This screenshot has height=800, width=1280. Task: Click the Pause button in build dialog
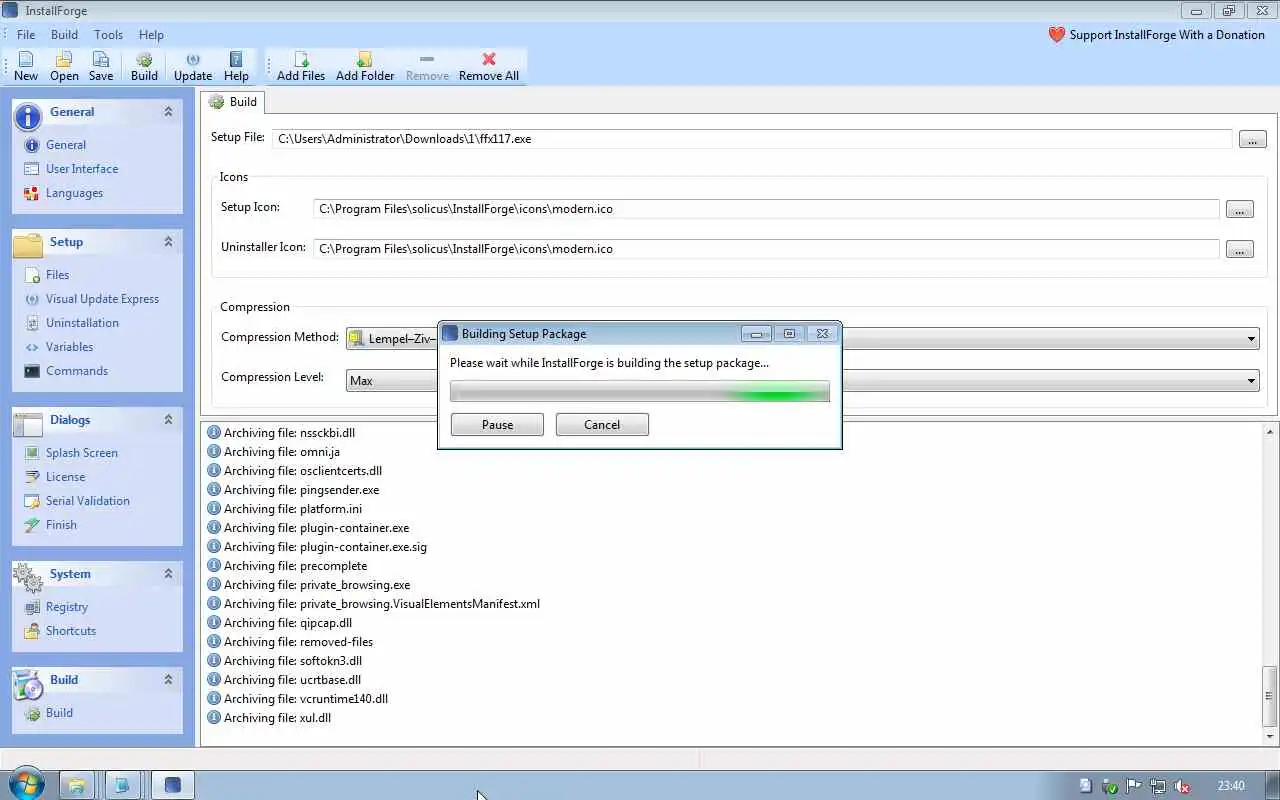pos(497,425)
